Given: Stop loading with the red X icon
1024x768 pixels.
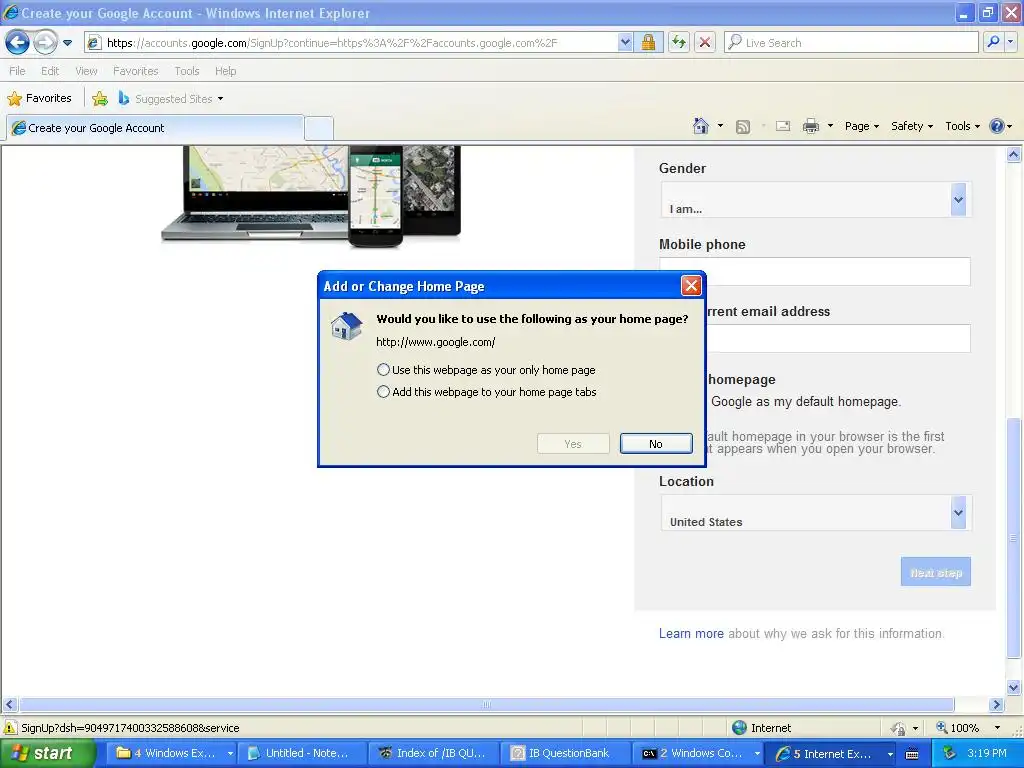Looking at the screenshot, I should (705, 43).
